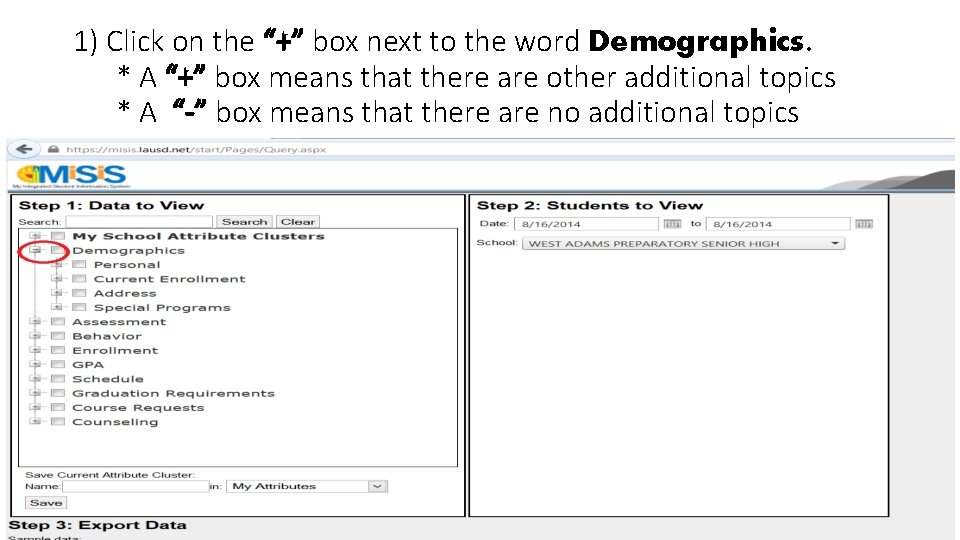Check the My School Attribute Clusters checkbox
This screenshot has height=540, width=960.
pos(58,236)
